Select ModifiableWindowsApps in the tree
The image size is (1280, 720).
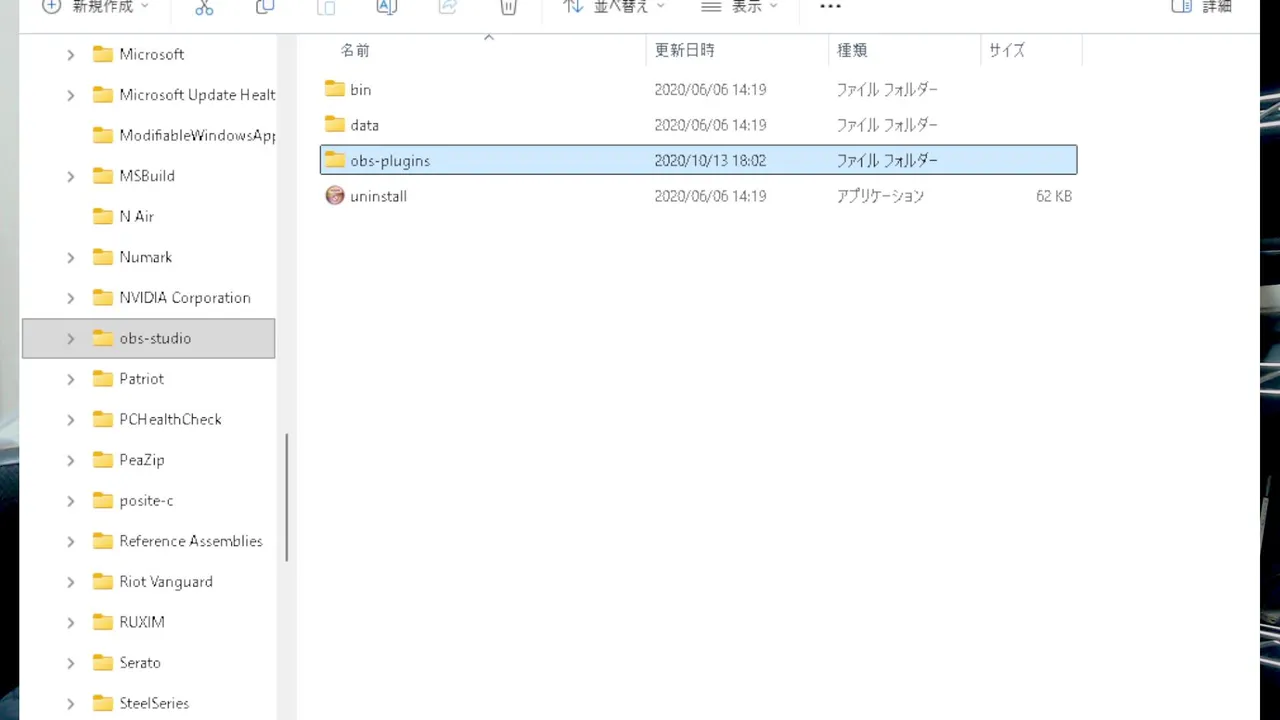pos(197,135)
